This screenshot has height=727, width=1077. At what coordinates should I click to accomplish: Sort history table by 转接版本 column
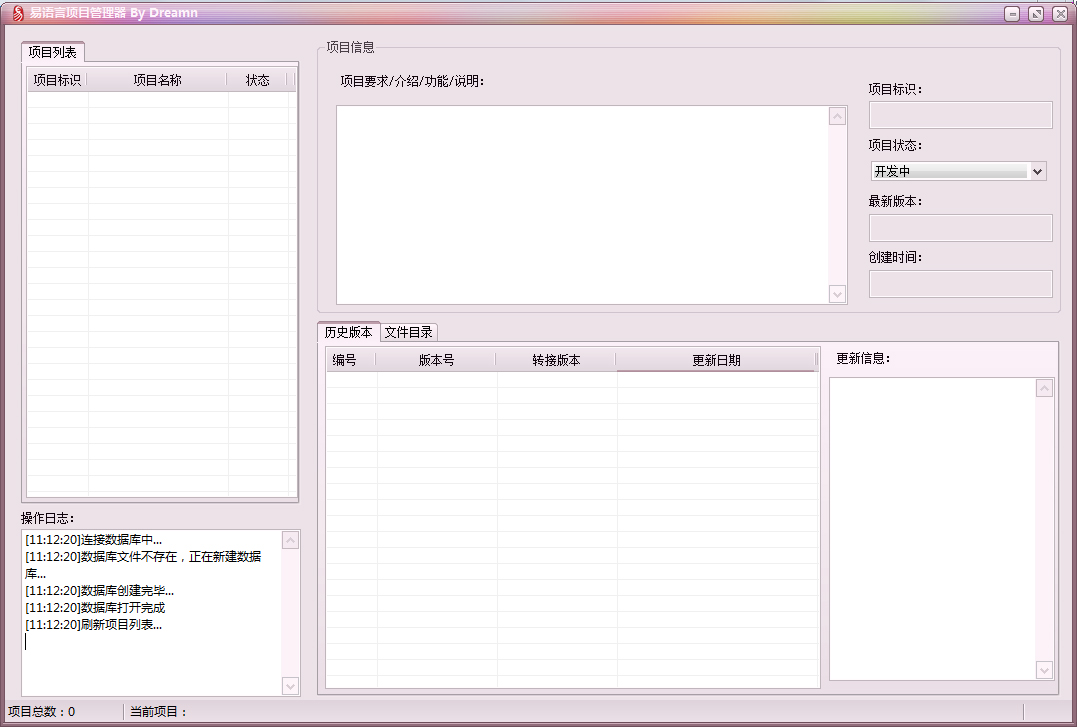[x=556, y=360]
